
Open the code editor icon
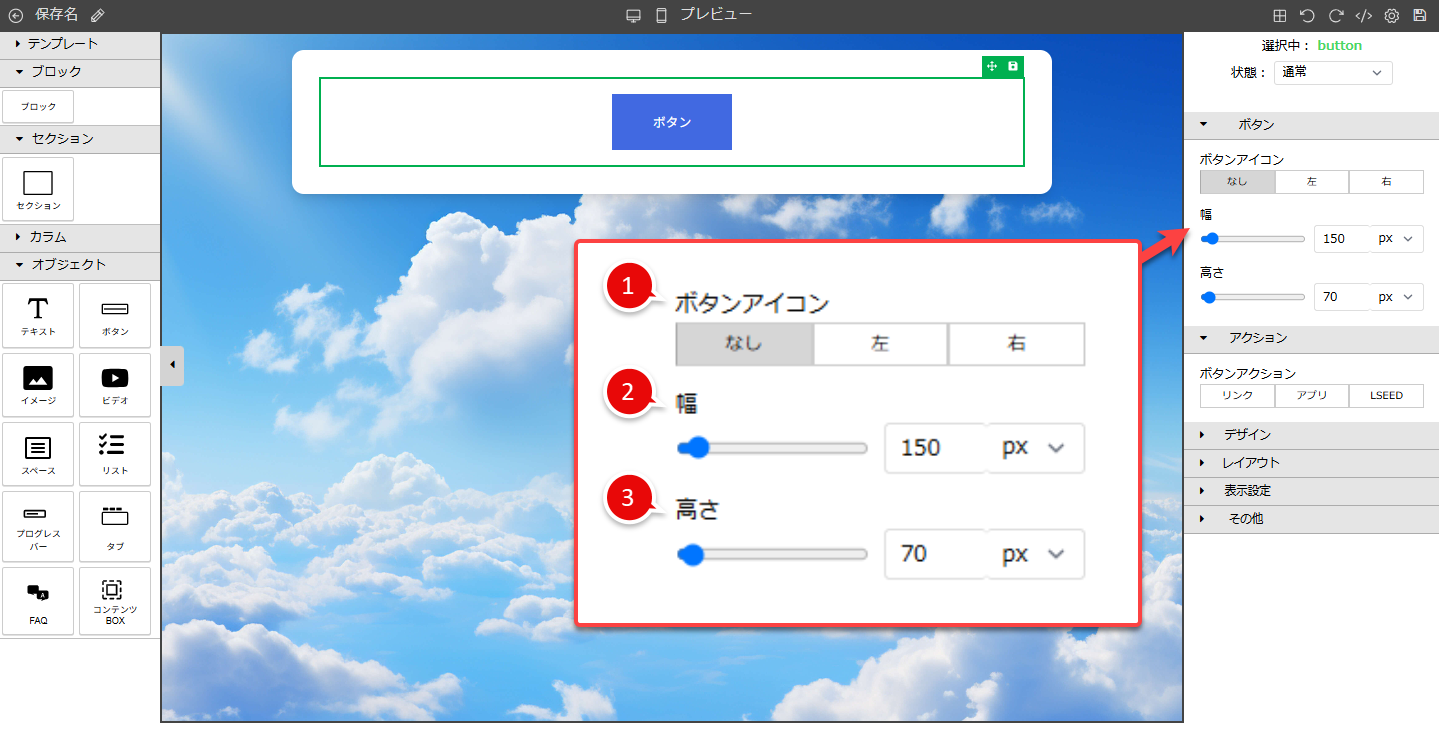(x=1363, y=15)
